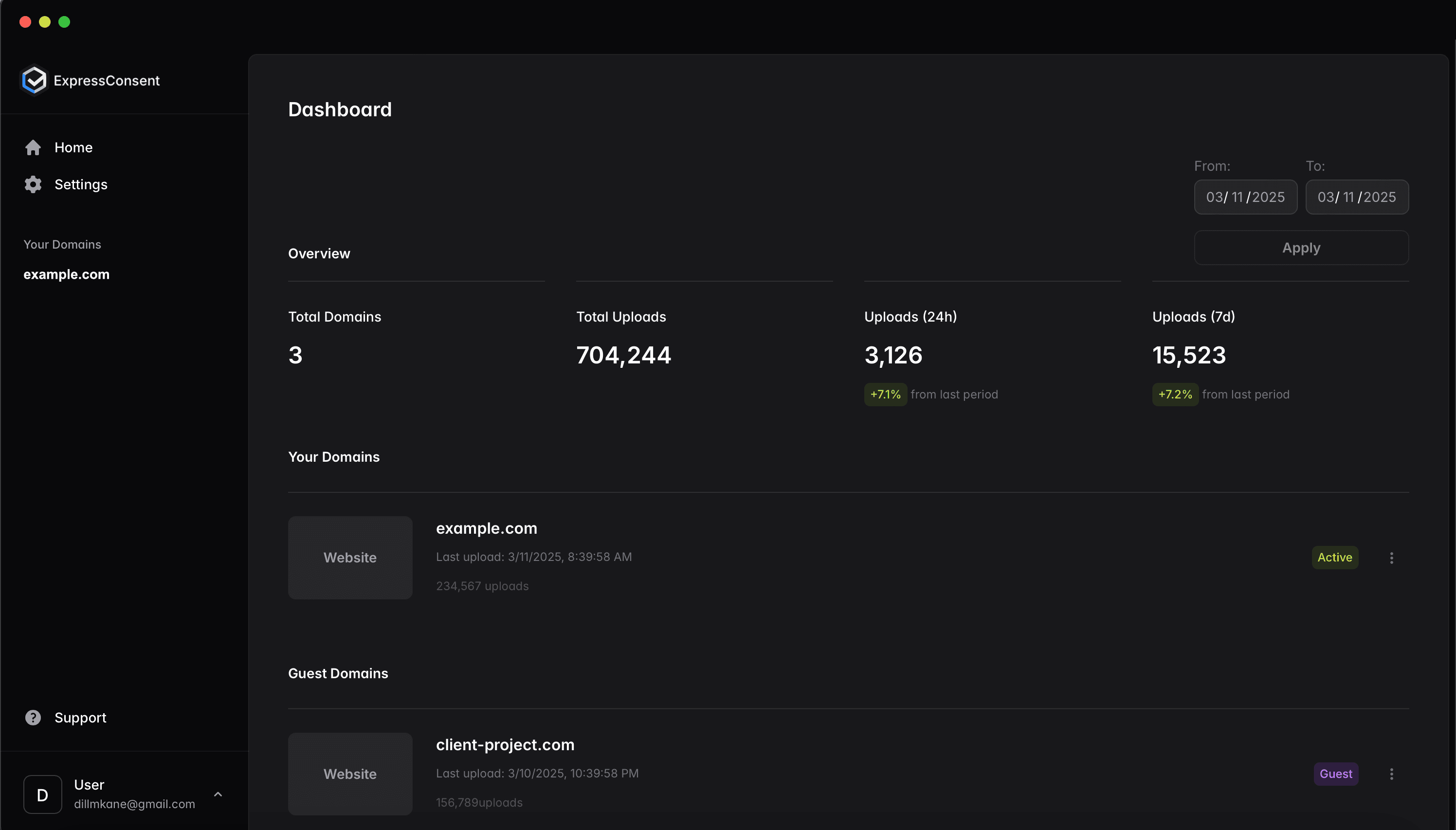Open the three-dot menu for example.com
1456x830 pixels.
(x=1391, y=558)
